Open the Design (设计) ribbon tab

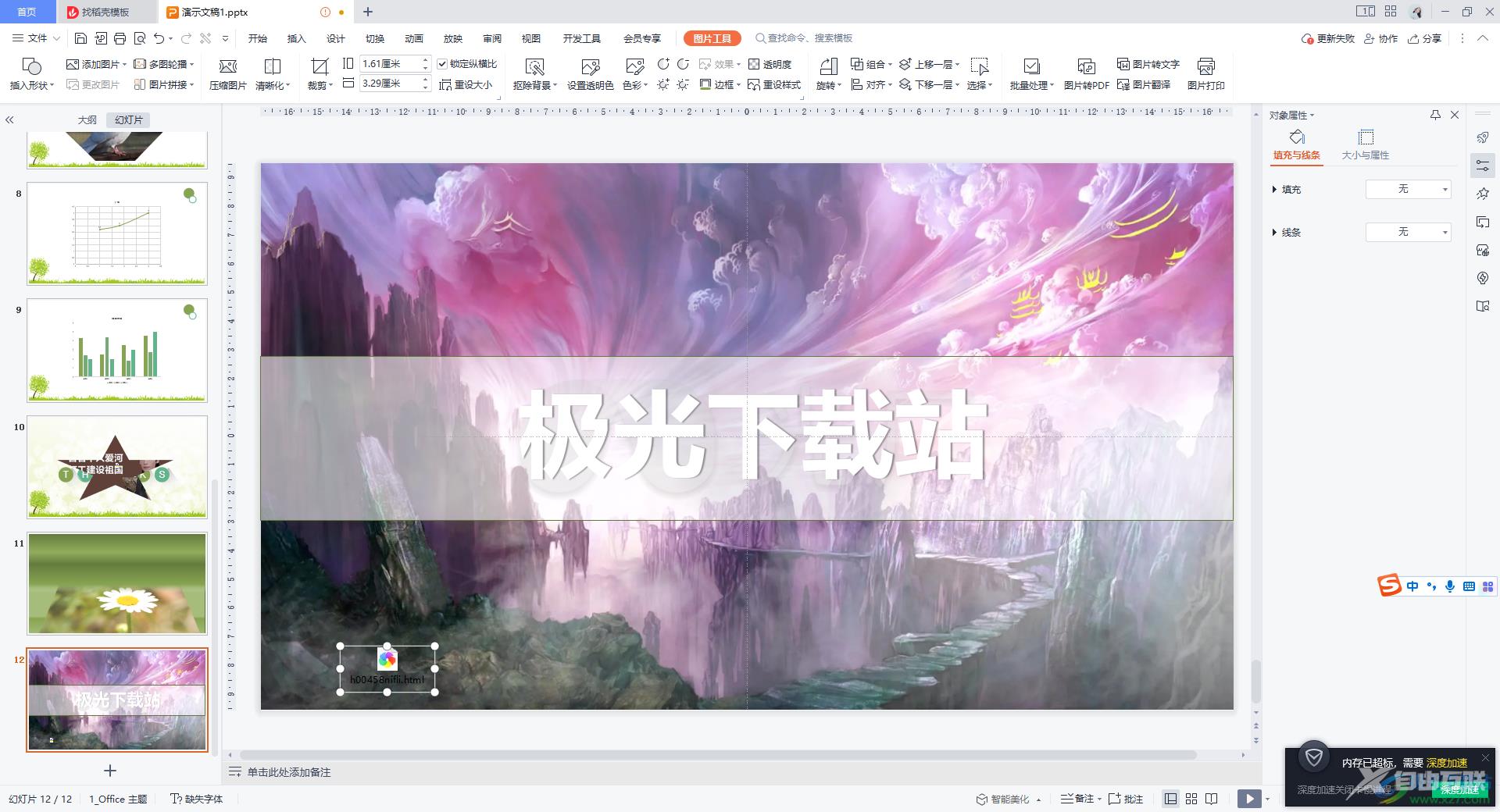pyautogui.click(x=336, y=38)
